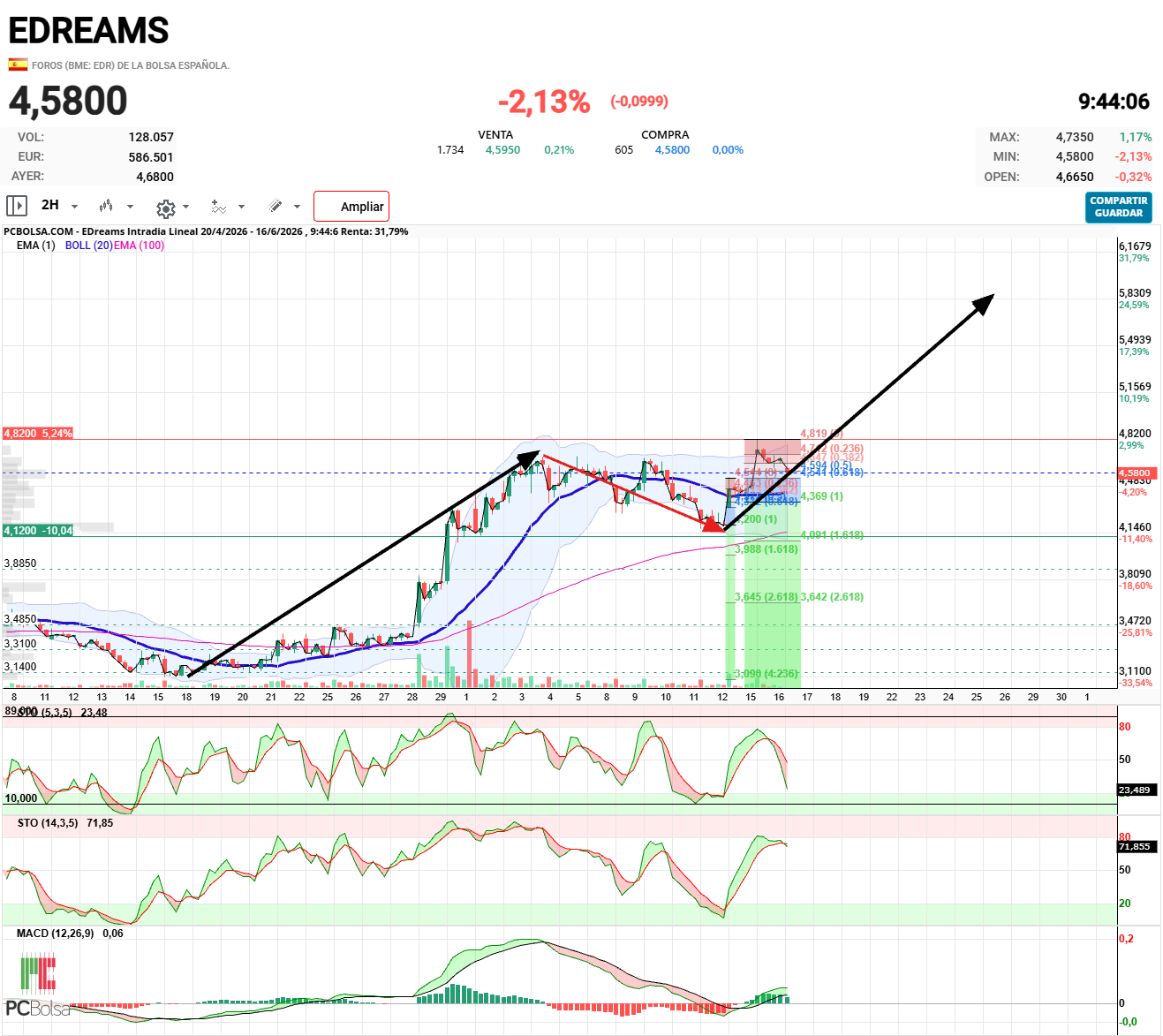Click the MIN percentage -2,13%
The width and height of the screenshot is (1163, 1036).
(x=1133, y=156)
